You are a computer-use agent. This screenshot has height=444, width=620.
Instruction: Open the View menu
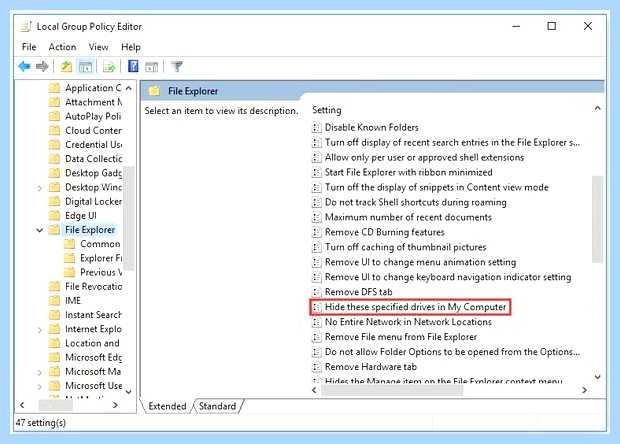98,47
